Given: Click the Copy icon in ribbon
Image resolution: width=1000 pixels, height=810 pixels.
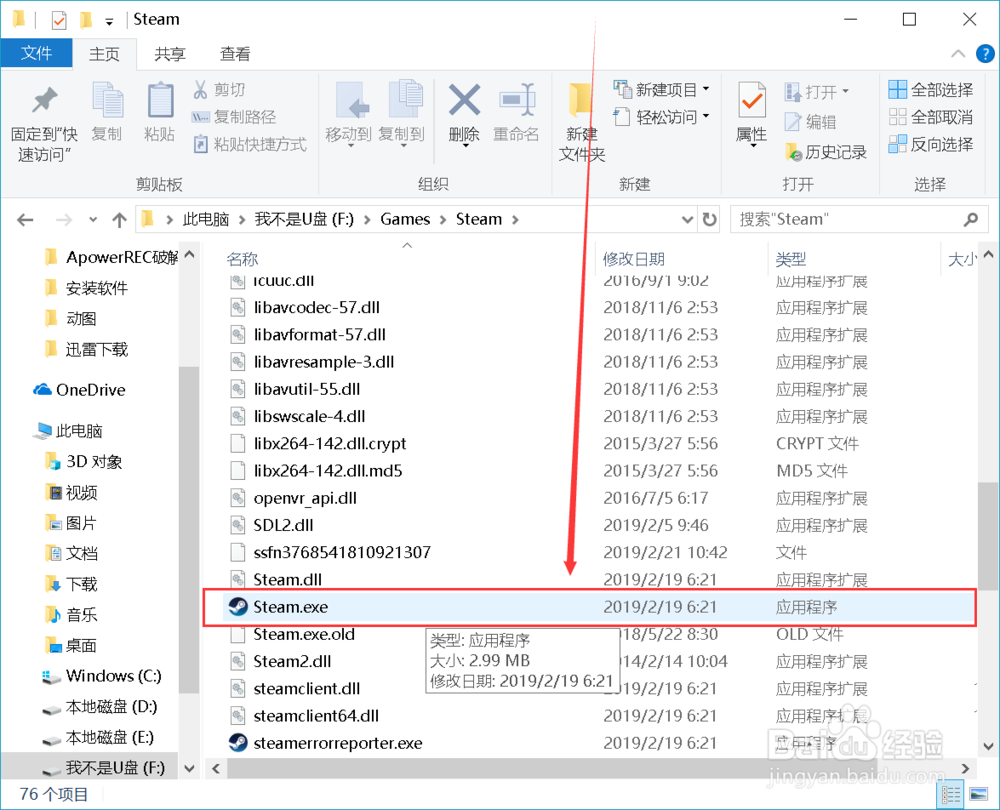Looking at the screenshot, I should 107,100.
